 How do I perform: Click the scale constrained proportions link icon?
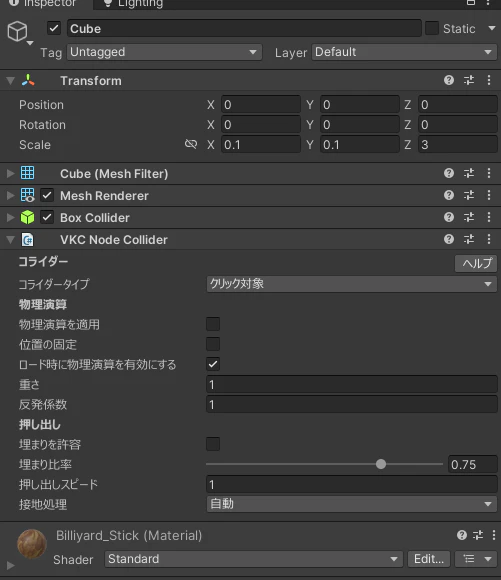(191, 144)
